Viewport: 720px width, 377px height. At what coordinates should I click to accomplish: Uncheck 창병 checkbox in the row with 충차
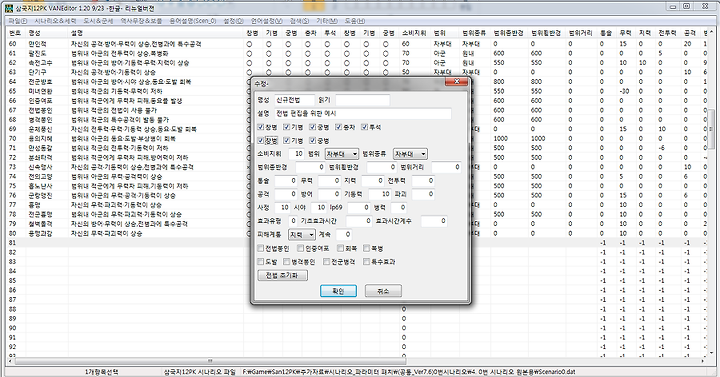(261, 127)
